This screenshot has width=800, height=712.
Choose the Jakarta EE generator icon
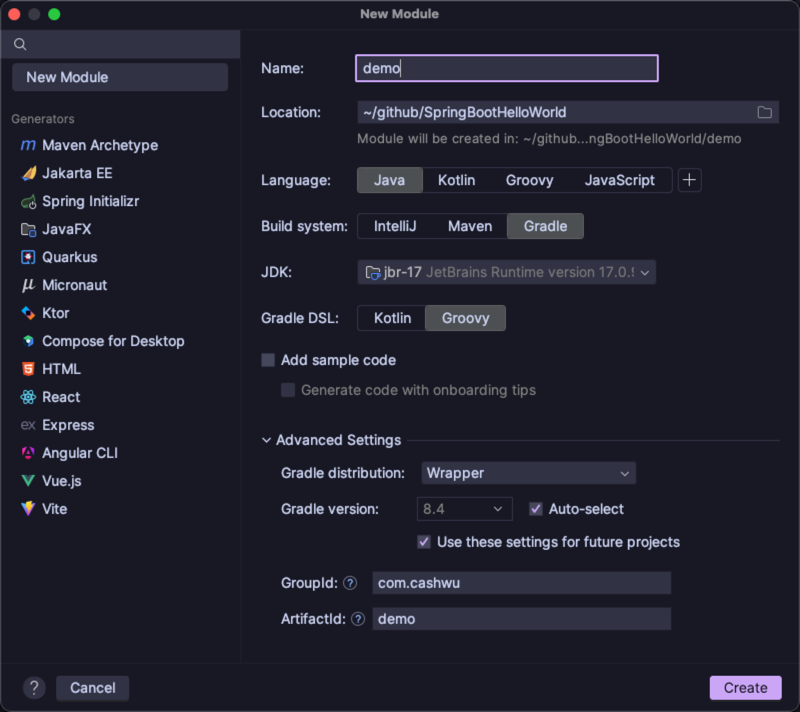29,173
